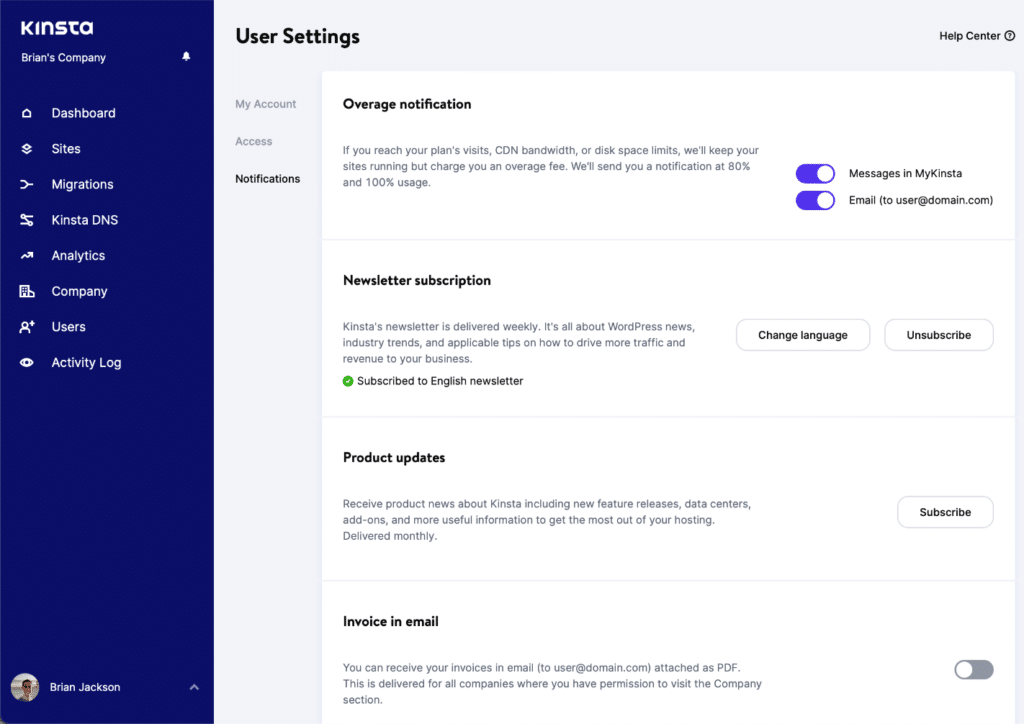The image size is (1024, 724).
Task: Click the Migrations arrow icon
Action: tap(26, 184)
